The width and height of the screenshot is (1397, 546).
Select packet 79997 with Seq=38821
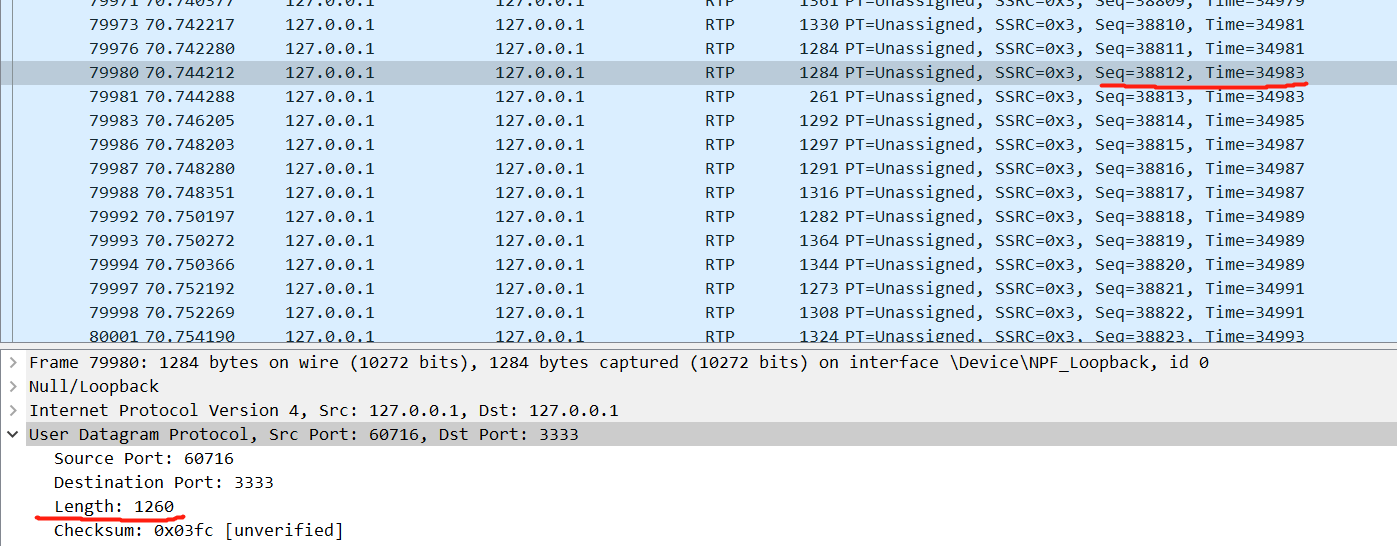(698, 288)
